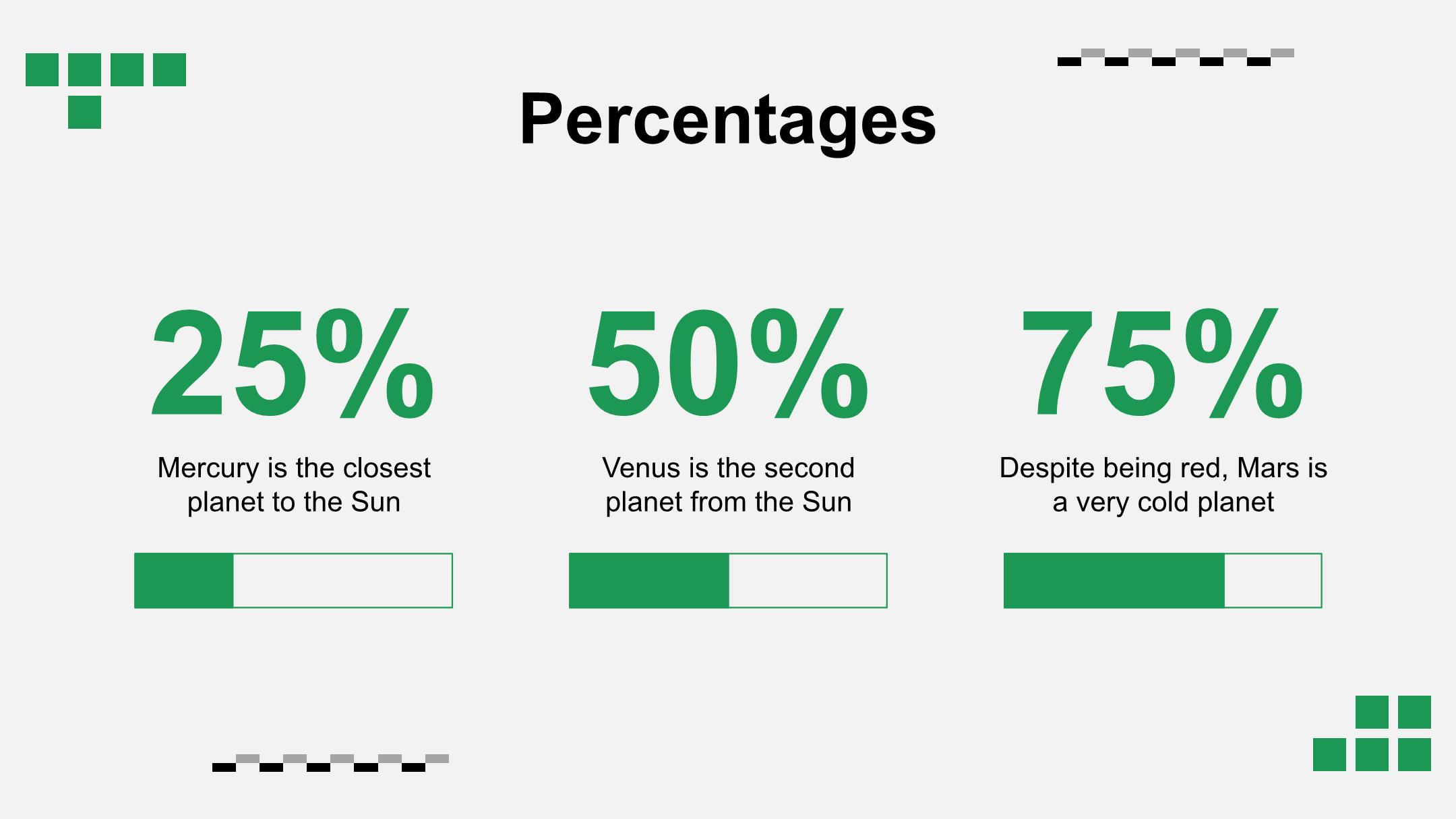Select the Mars description text

1163,485
